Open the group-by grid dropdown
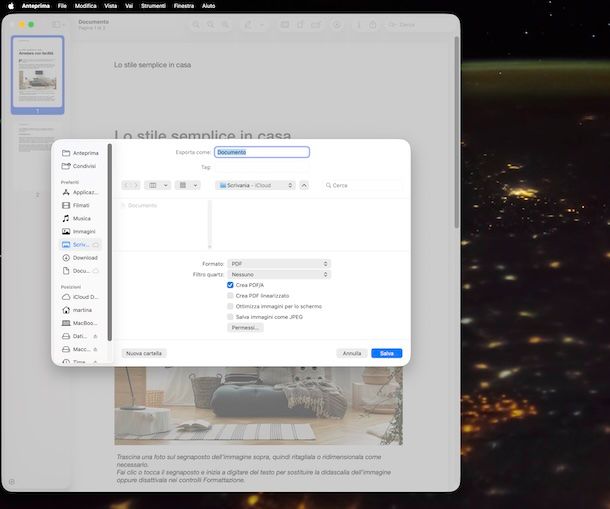 pos(188,185)
